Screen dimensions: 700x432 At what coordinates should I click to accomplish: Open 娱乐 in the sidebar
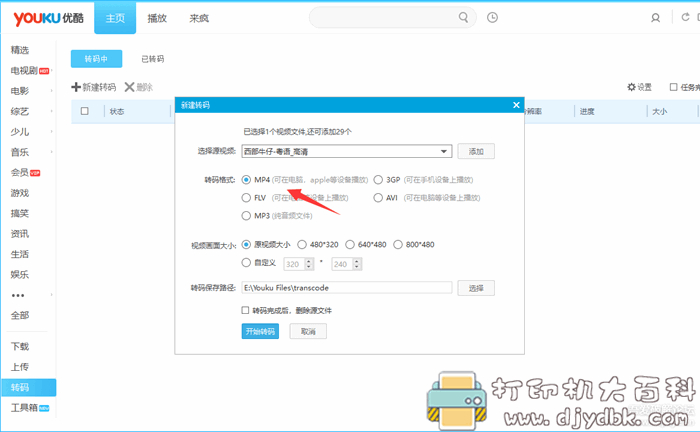tap(20, 274)
